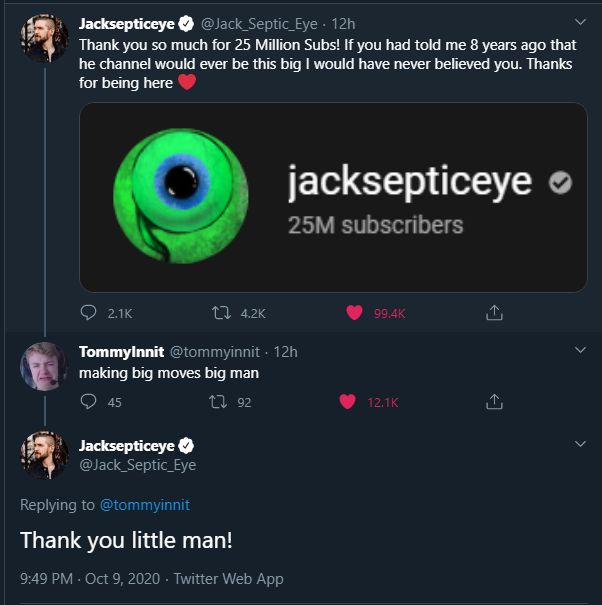Image resolution: width=602 pixels, height=605 pixels.
Task: Click Jacksepticeye's avatar on the bottom reply
Action: point(43,455)
